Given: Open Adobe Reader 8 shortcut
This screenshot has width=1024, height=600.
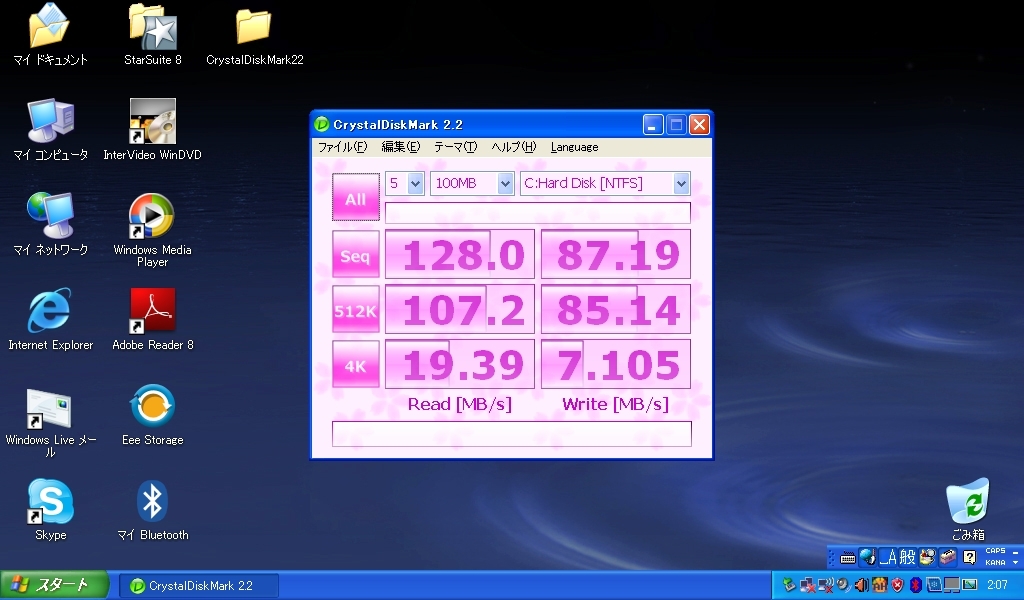Looking at the screenshot, I should [152, 313].
